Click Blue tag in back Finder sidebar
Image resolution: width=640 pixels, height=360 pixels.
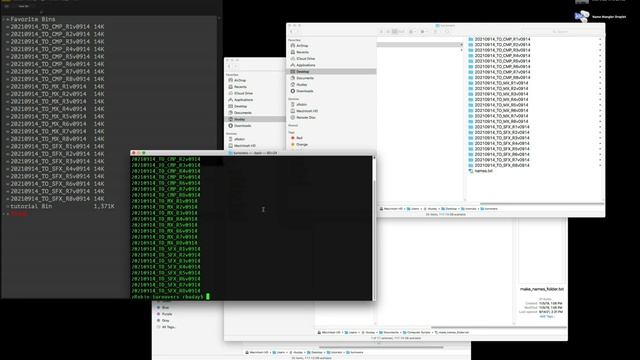pos(163,307)
